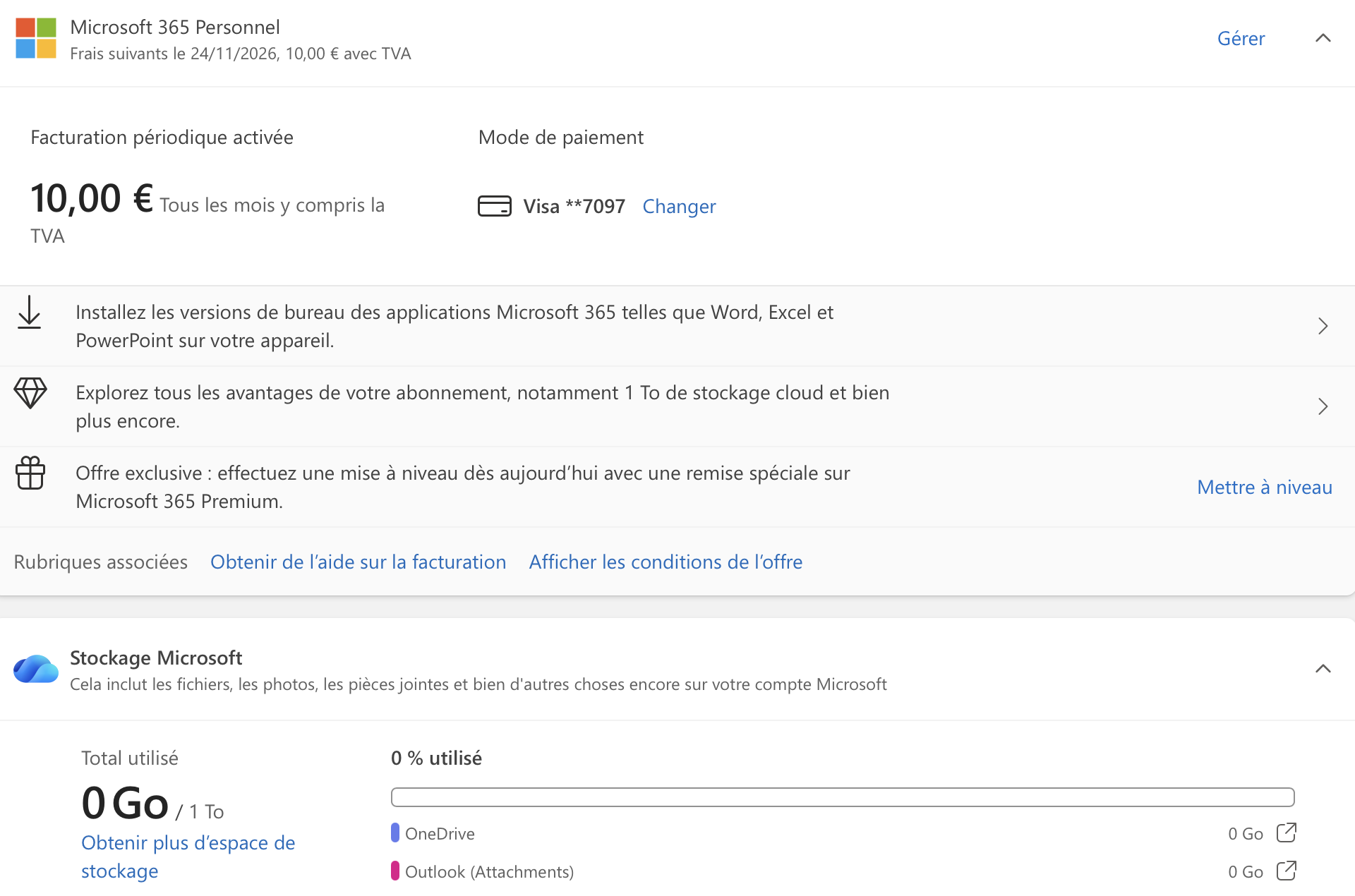This screenshot has width=1355, height=896.
Task: Click Changer next to Visa **7097
Action: click(679, 206)
